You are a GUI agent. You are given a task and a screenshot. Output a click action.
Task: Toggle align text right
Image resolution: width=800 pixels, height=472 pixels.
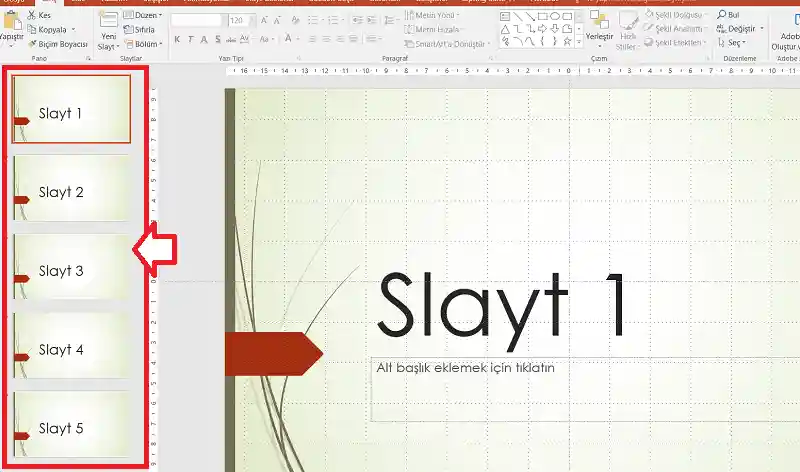point(340,39)
